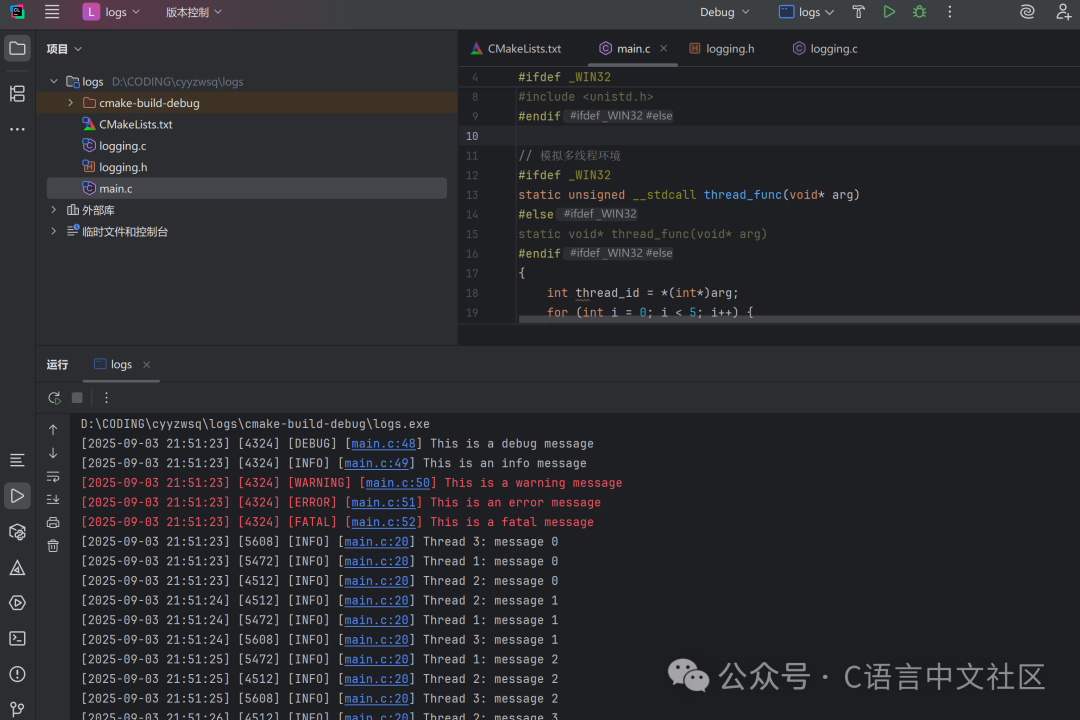Open add collaborator icon
This screenshot has width=1080, height=720.
point(1063,12)
